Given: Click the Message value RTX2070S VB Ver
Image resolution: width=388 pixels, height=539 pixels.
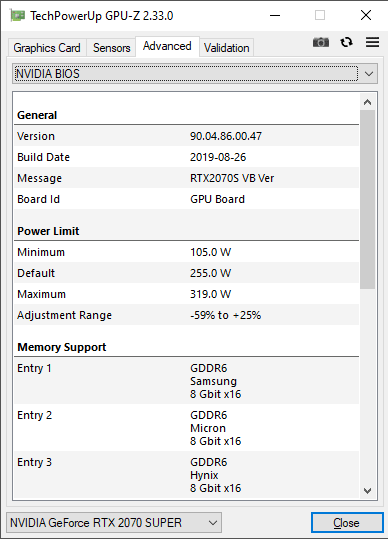Looking at the screenshot, I should tap(232, 178).
